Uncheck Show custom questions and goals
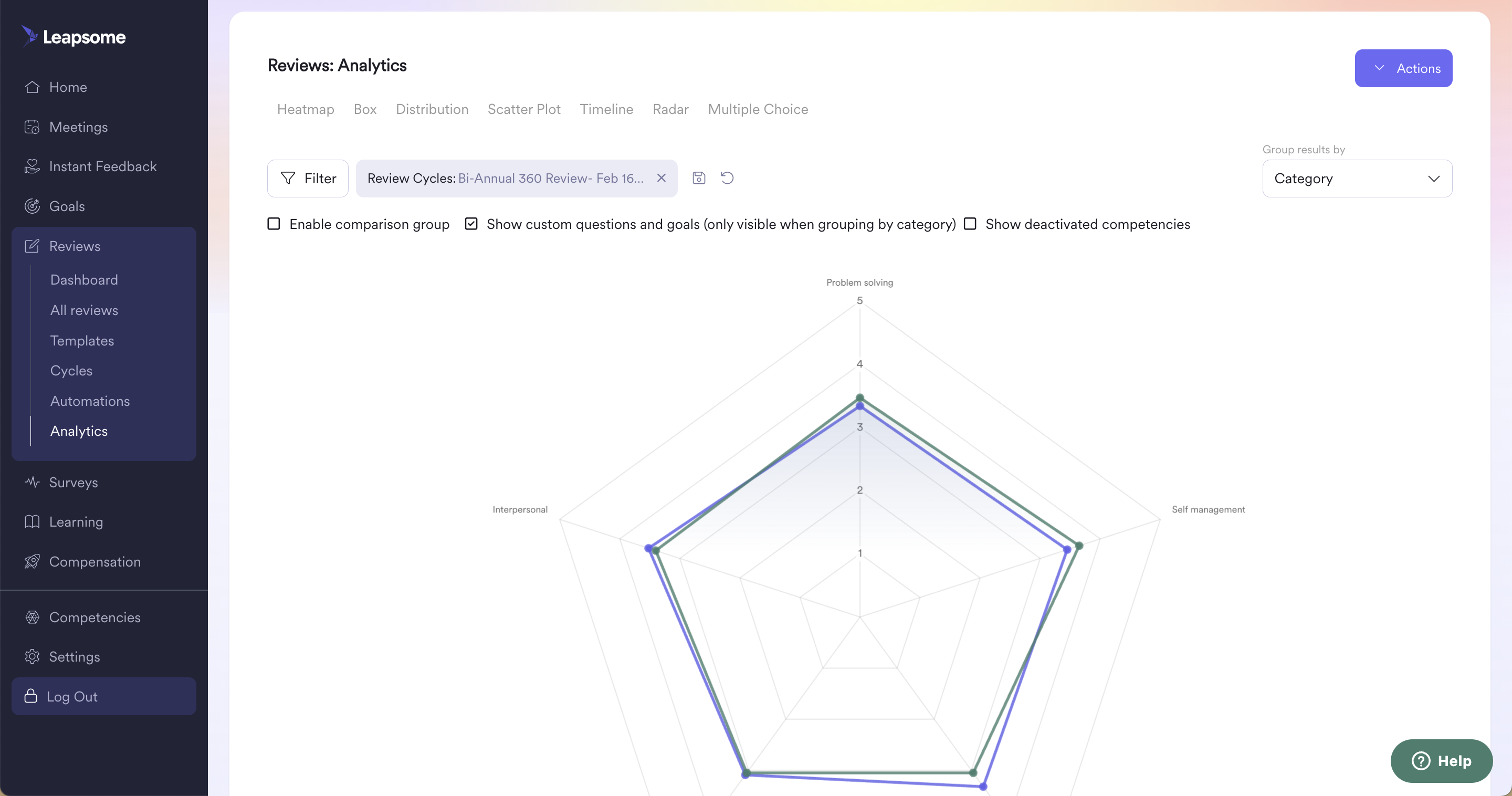The width and height of the screenshot is (1512, 796). pos(471,224)
